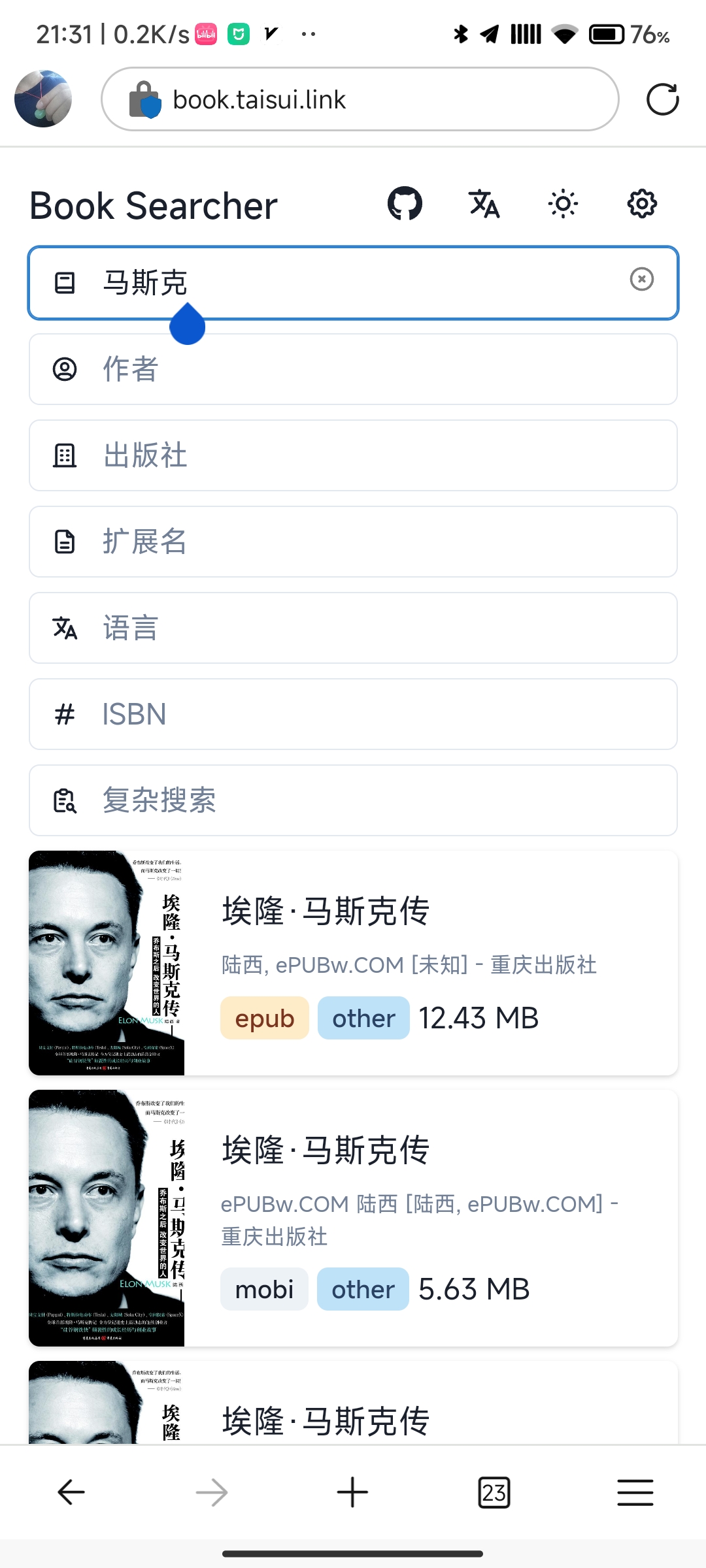Toggle light/dark theme sun icon

pyautogui.click(x=563, y=204)
